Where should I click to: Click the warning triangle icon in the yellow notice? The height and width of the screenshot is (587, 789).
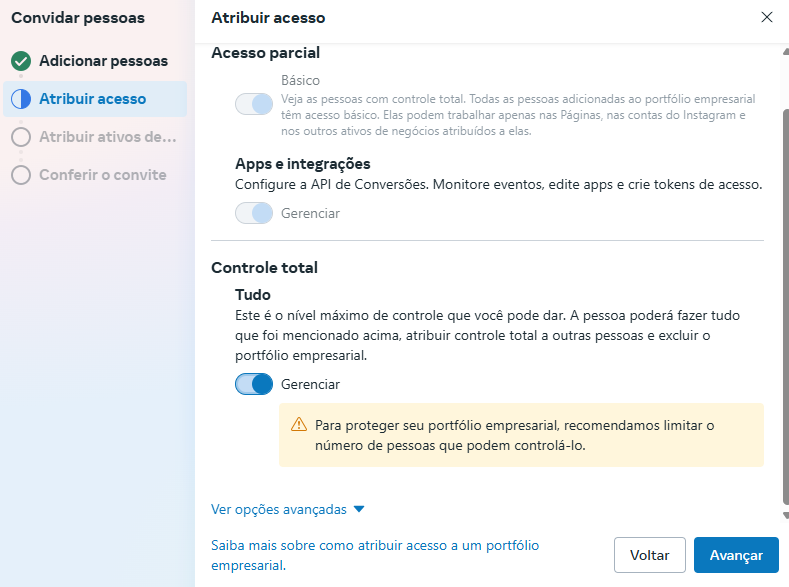299,425
